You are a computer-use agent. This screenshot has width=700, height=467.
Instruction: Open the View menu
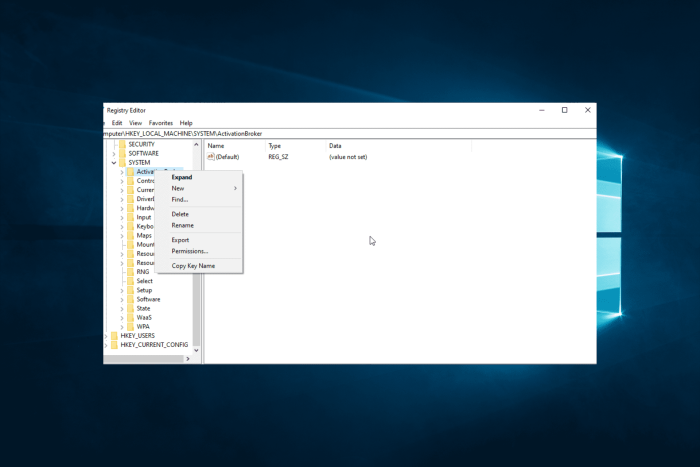pyautogui.click(x=135, y=123)
